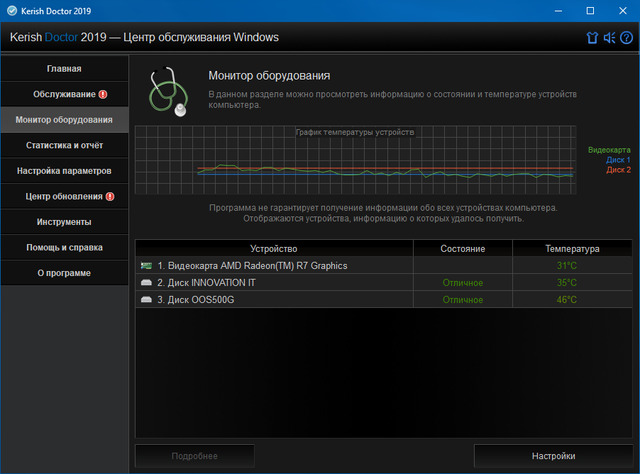Click the Состояние column header
The width and height of the screenshot is (640, 474).
click(x=462, y=248)
